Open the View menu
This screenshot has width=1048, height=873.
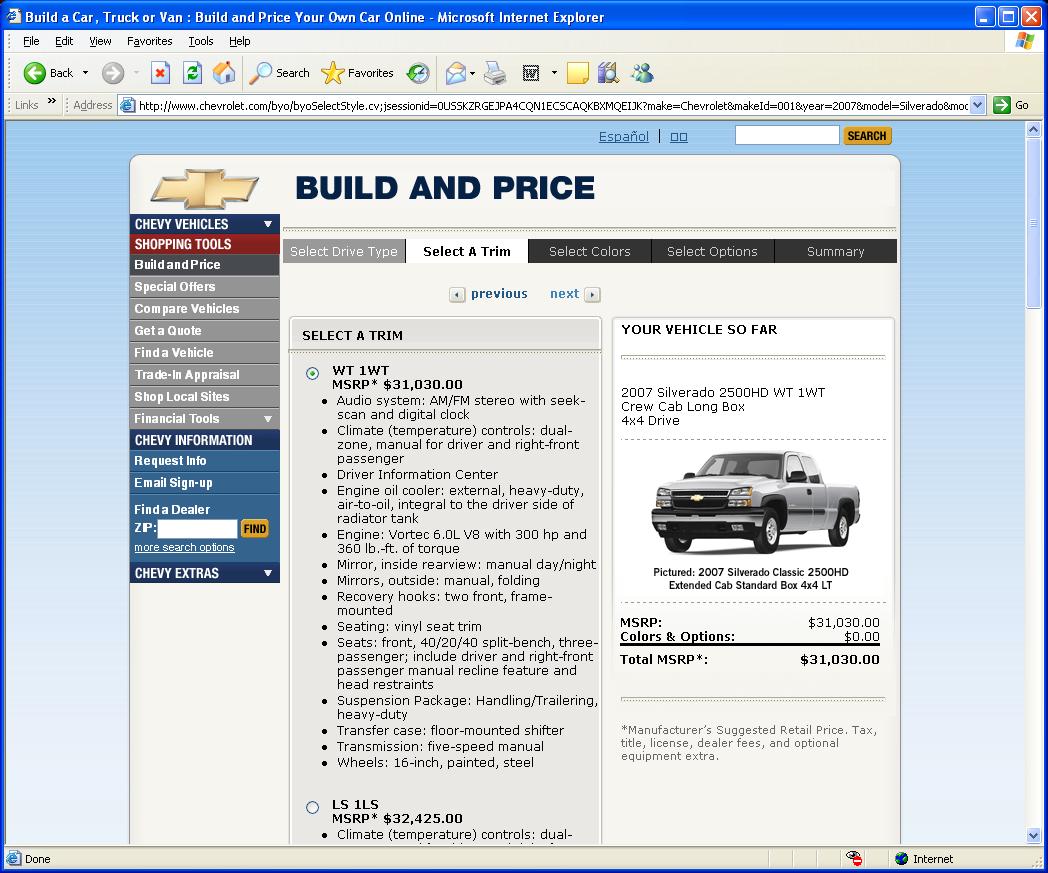tap(100, 41)
